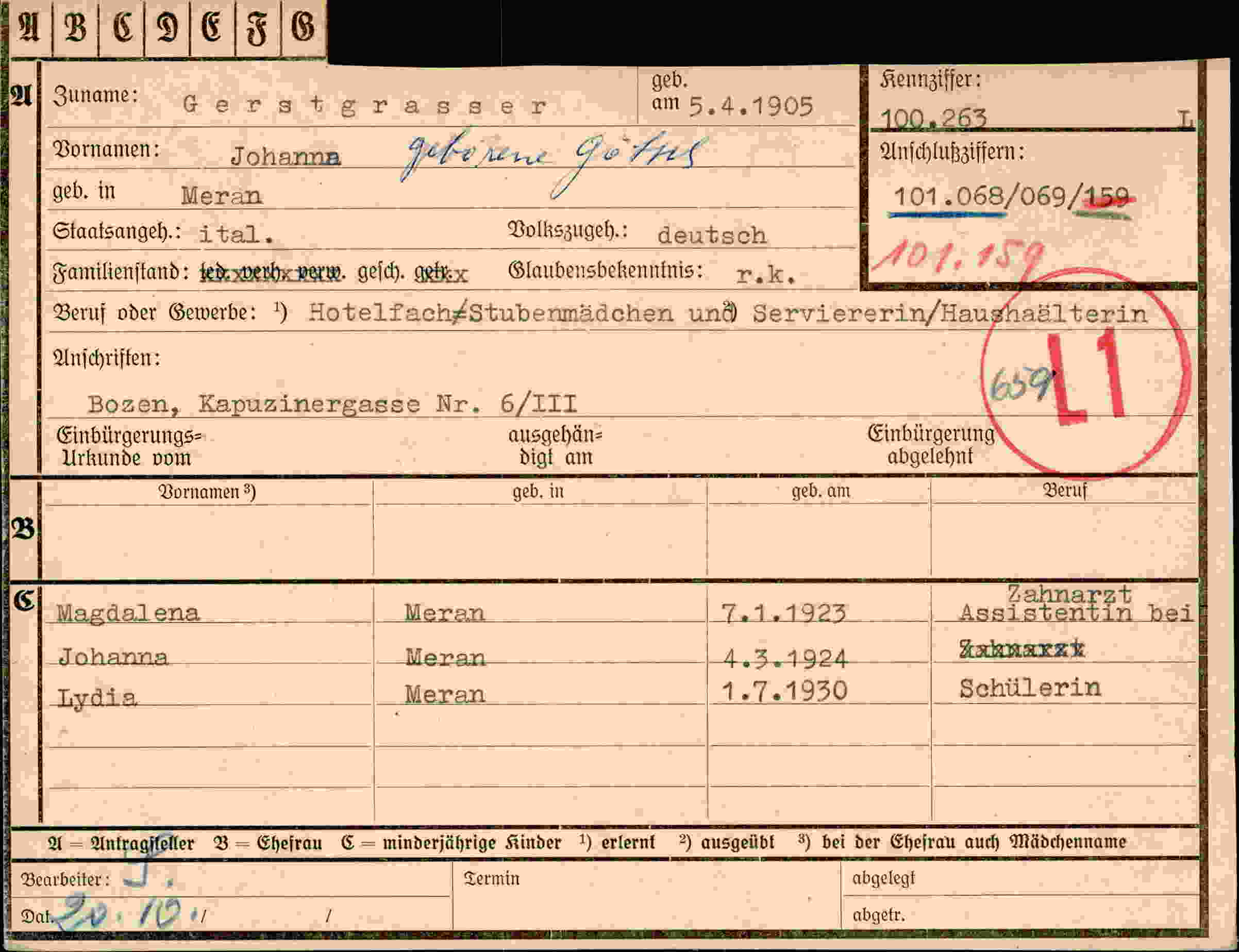Viewport: 1239px width, 952px height.
Task: Click the birth date '7.1.1923'
Action: pyautogui.click(x=784, y=614)
